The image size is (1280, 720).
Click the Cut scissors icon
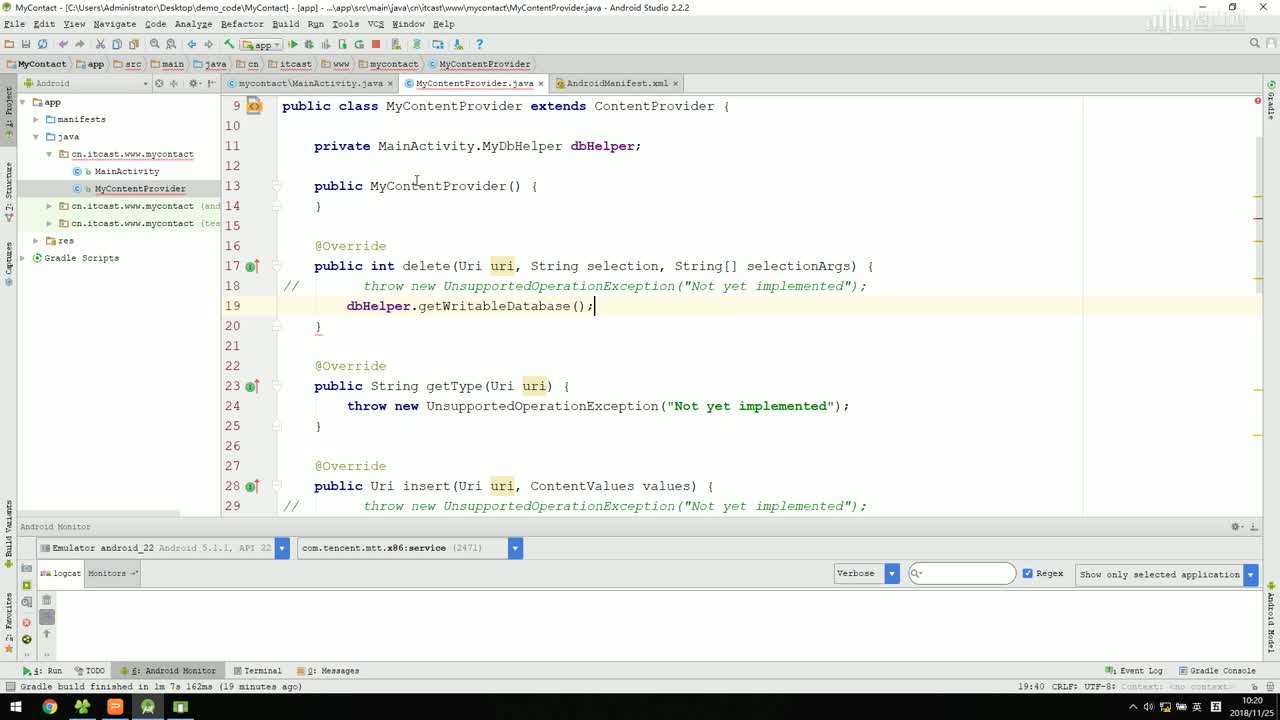pos(101,44)
